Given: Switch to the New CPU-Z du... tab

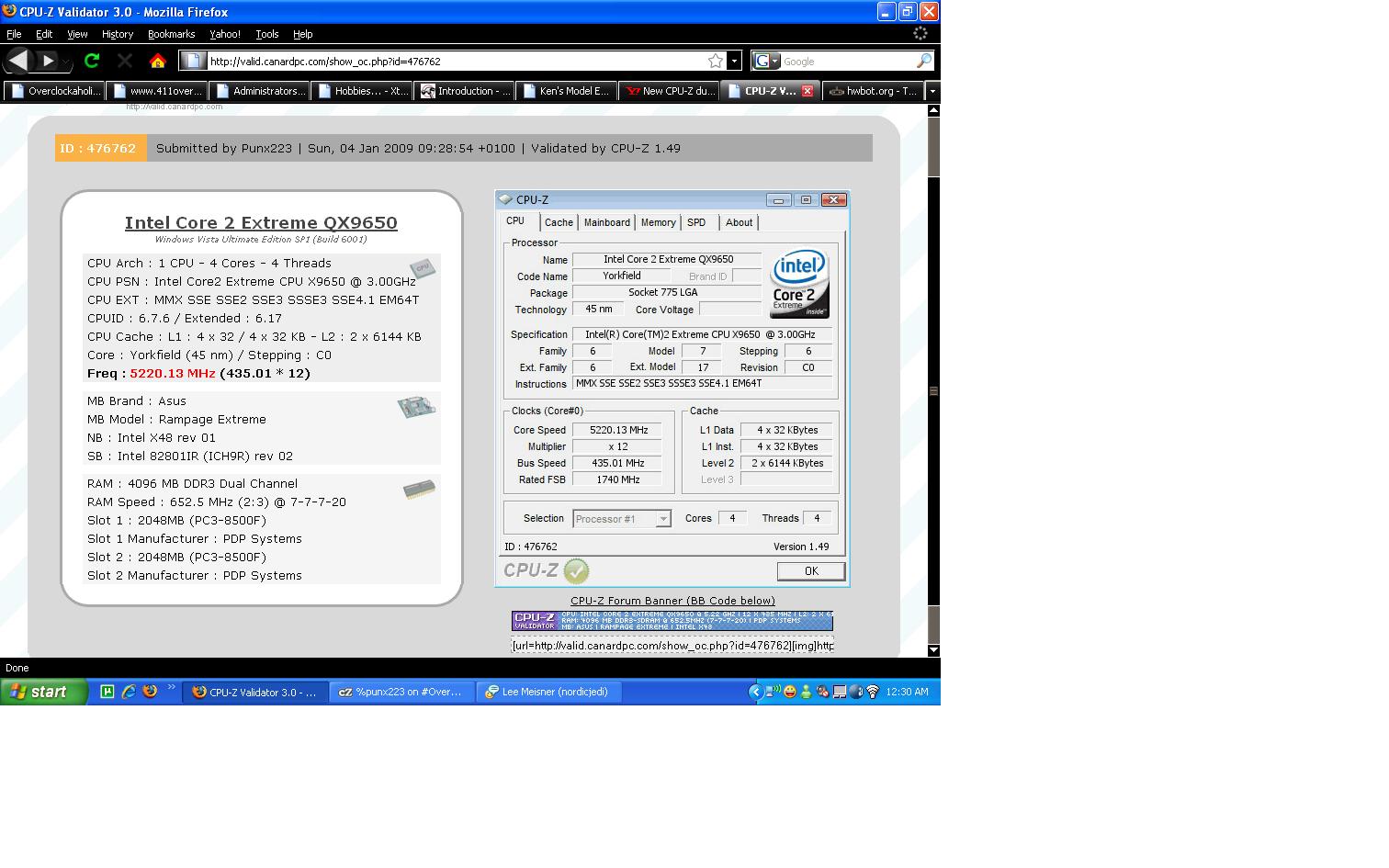Looking at the screenshot, I should (671, 91).
